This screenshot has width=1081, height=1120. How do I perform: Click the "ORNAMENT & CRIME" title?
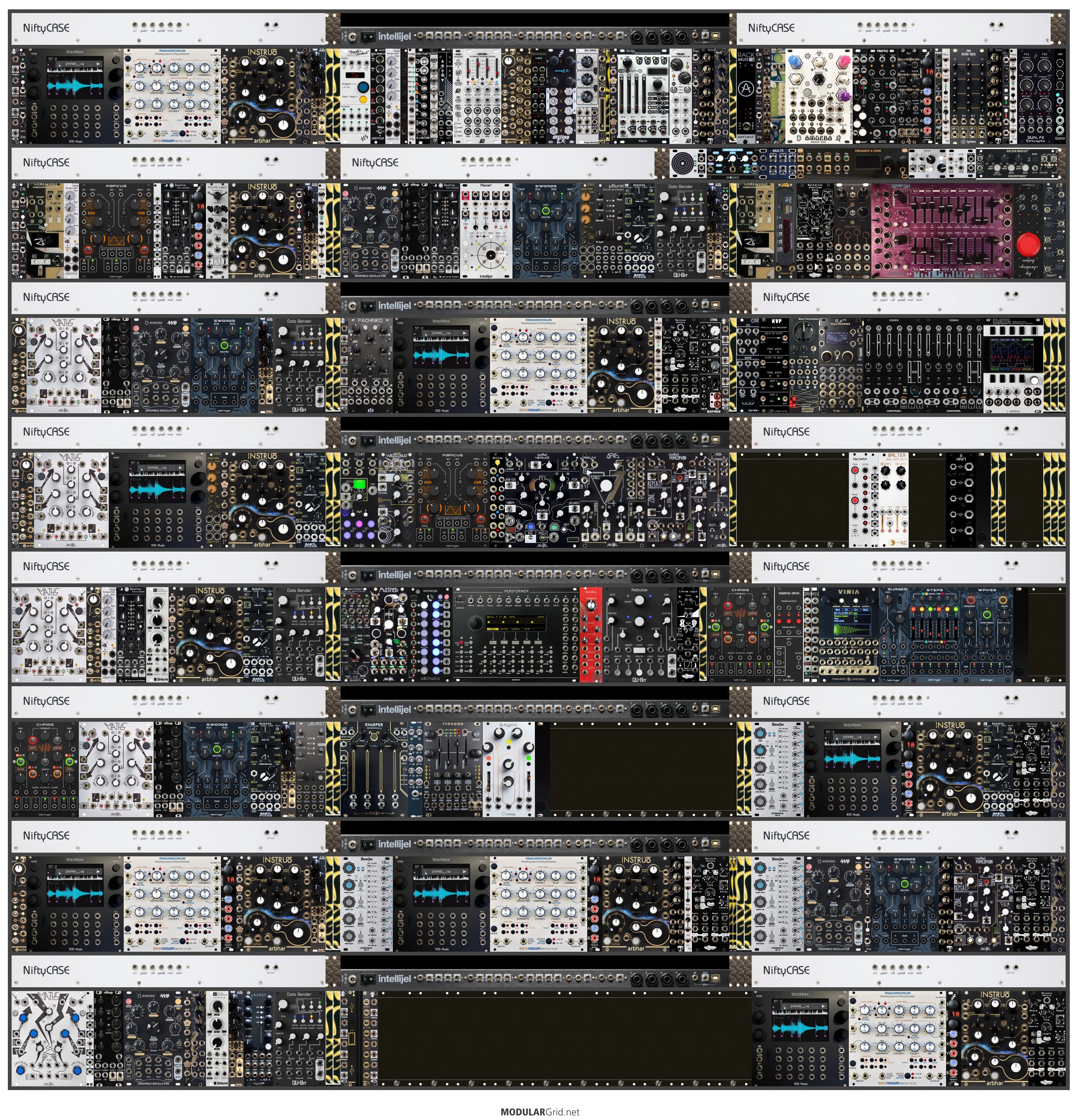[x=868, y=151]
